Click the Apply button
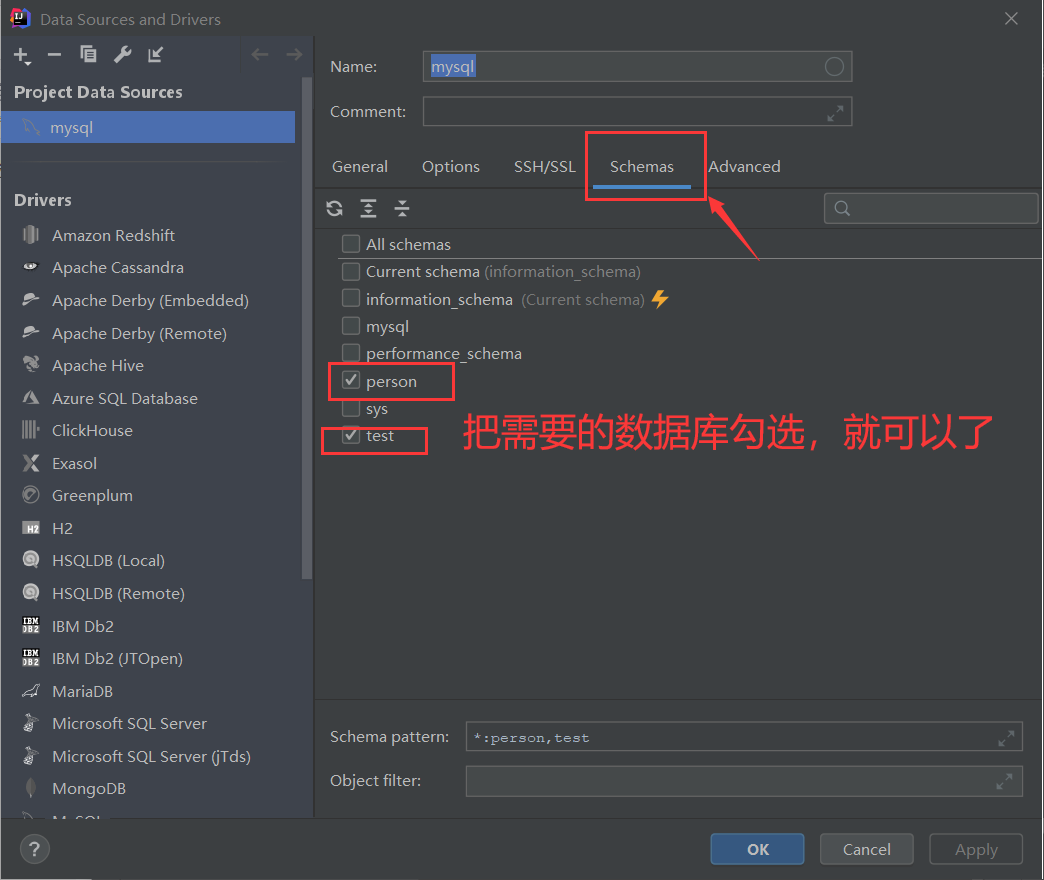1044x880 pixels. [x=976, y=849]
